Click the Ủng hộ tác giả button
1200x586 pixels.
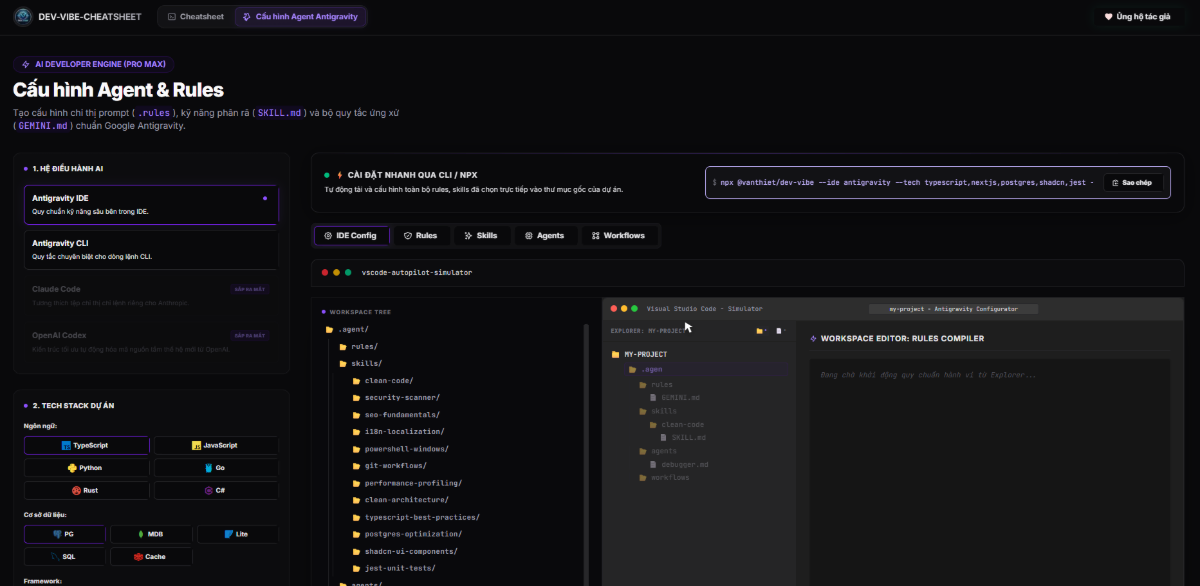[1137, 17]
